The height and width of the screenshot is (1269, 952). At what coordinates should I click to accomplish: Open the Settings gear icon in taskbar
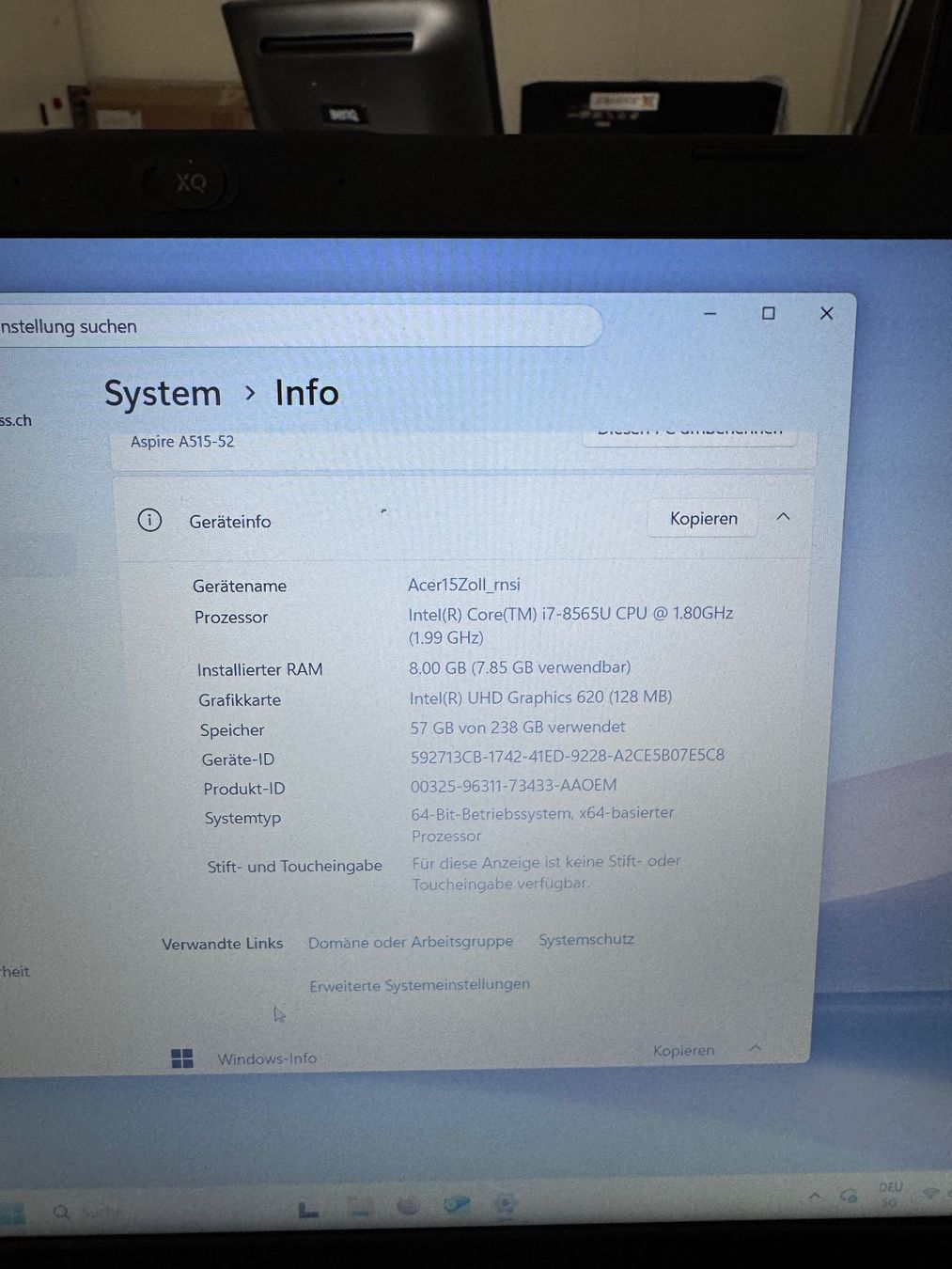coord(506,1204)
